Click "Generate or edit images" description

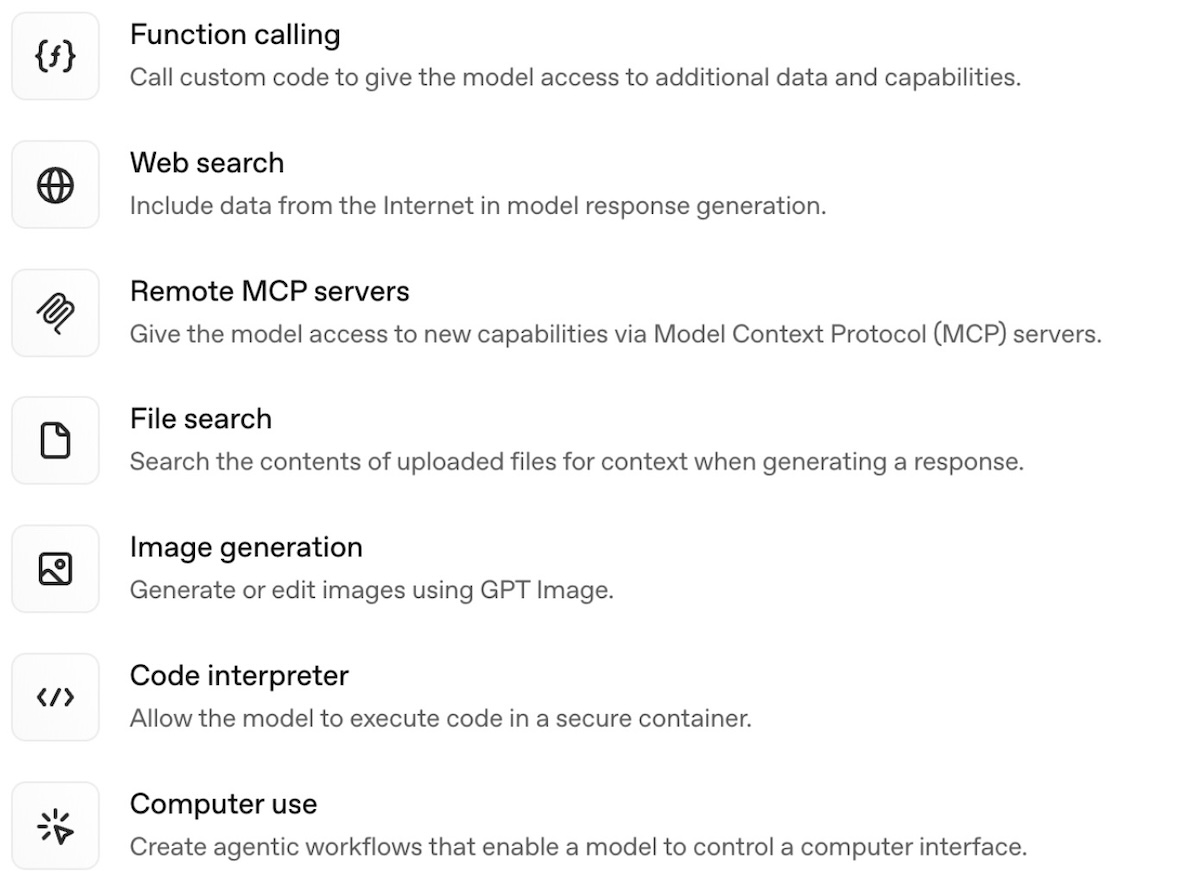pyautogui.click(x=371, y=590)
